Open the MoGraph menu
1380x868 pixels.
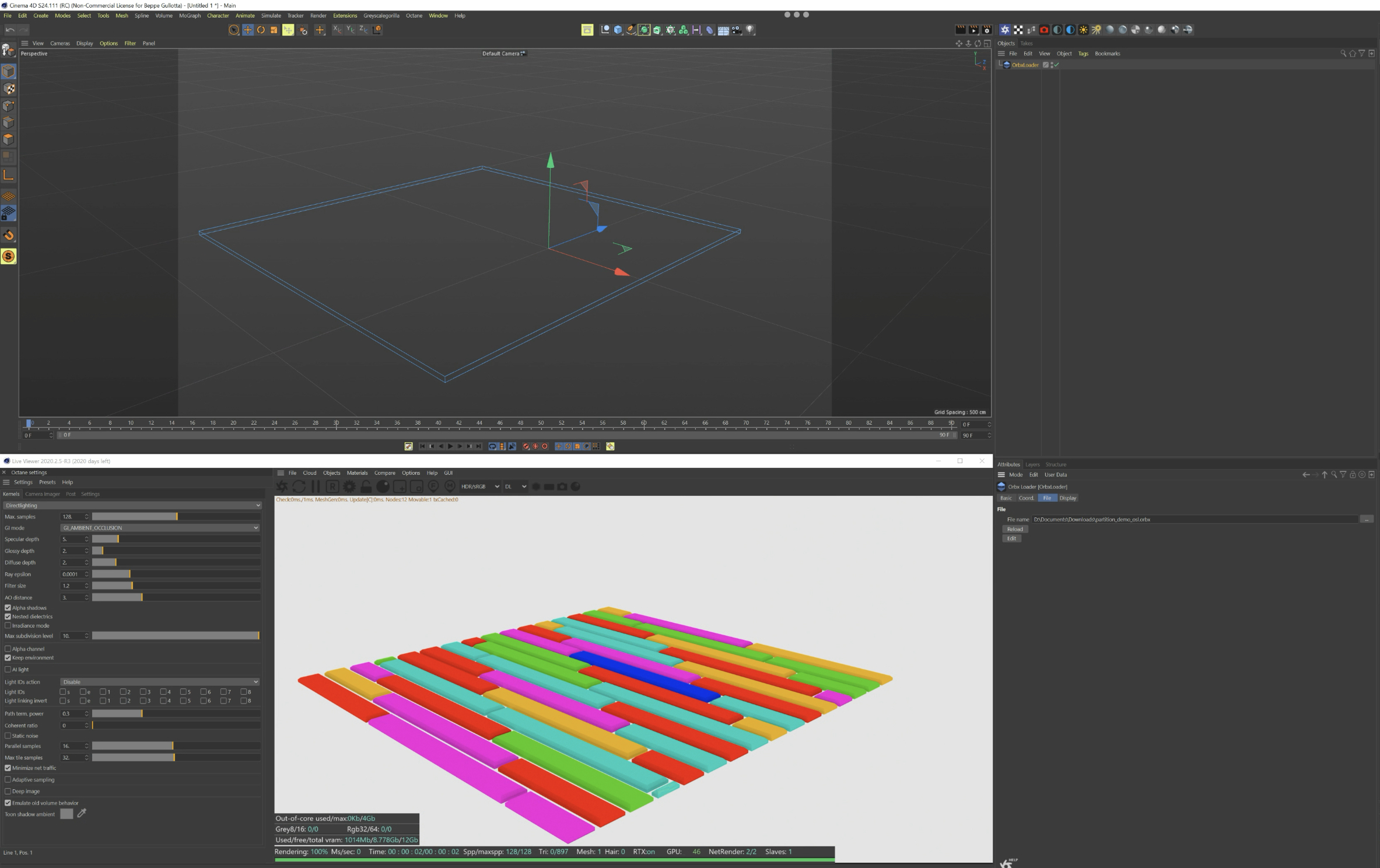(190, 16)
